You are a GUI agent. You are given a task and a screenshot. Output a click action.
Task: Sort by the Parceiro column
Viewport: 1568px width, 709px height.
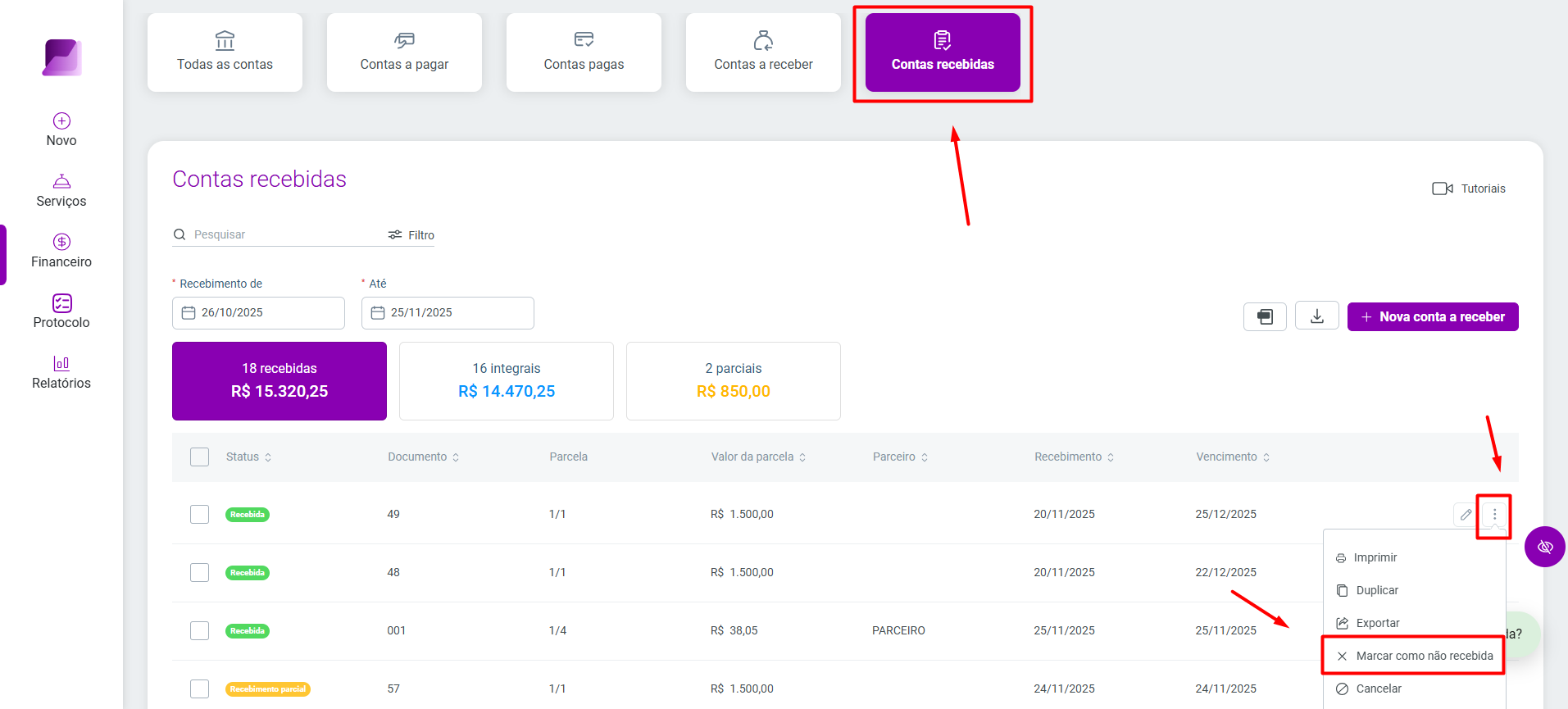coord(900,457)
